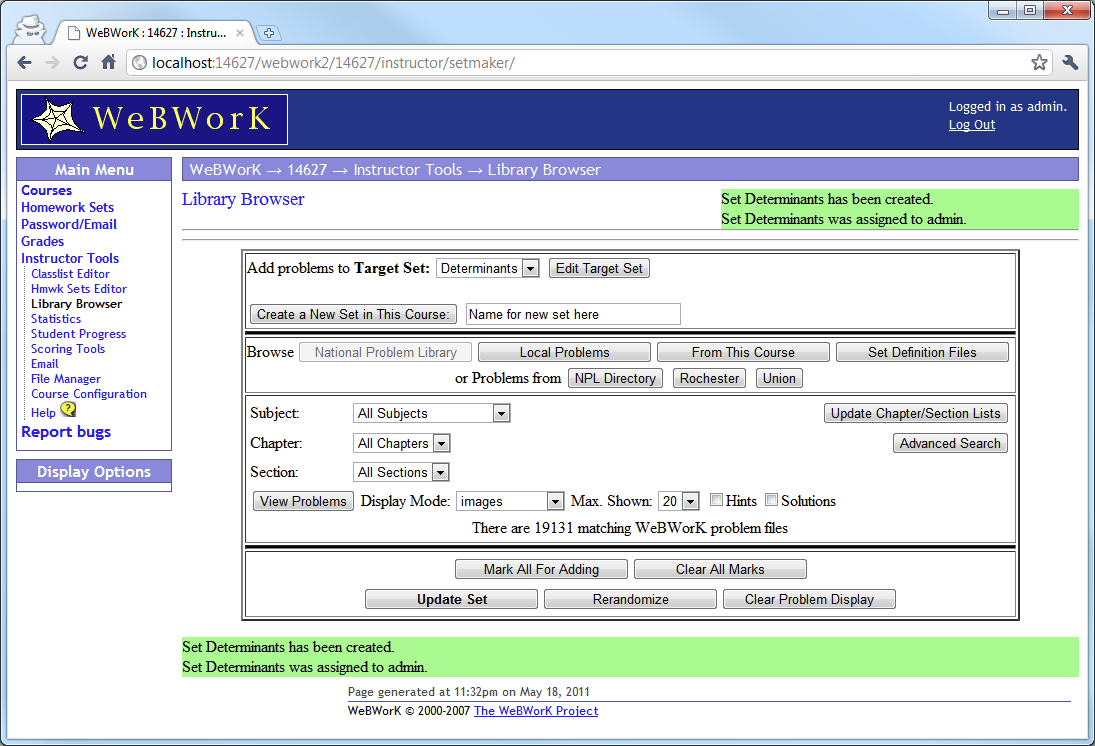Open The WeBWorK Project link
This screenshot has width=1095, height=746.
point(536,710)
